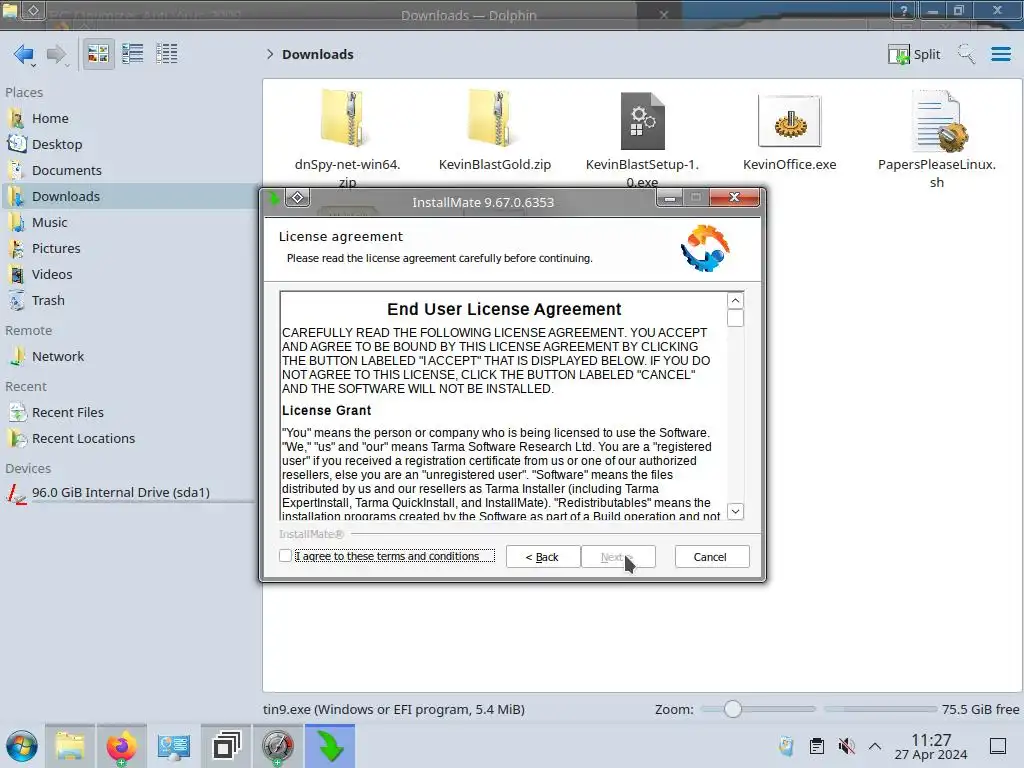Open file manager from taskbar
1024x768 pixels.
(70, 746)
